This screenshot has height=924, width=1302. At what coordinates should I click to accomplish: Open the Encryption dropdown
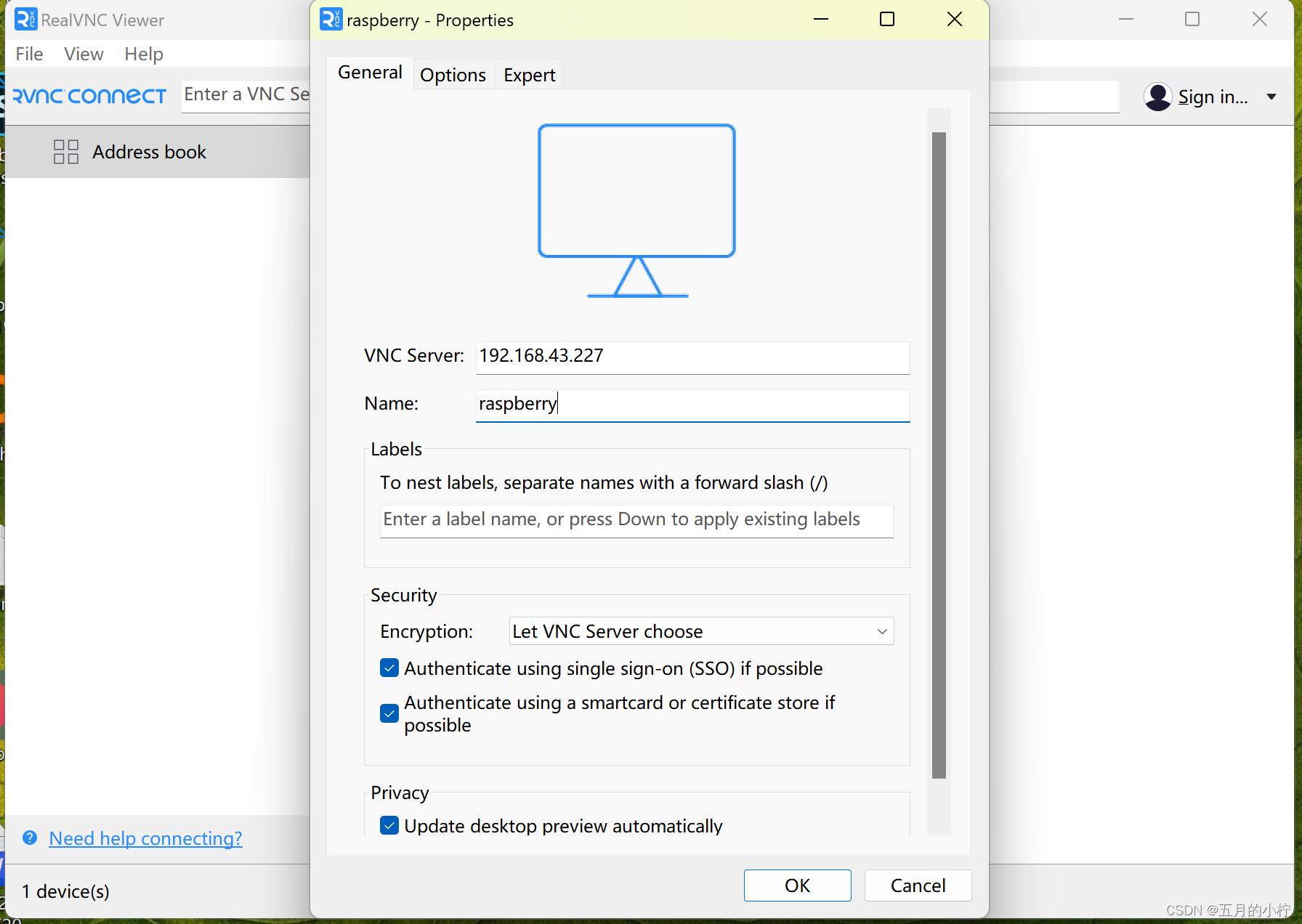[x=701, y=631]
